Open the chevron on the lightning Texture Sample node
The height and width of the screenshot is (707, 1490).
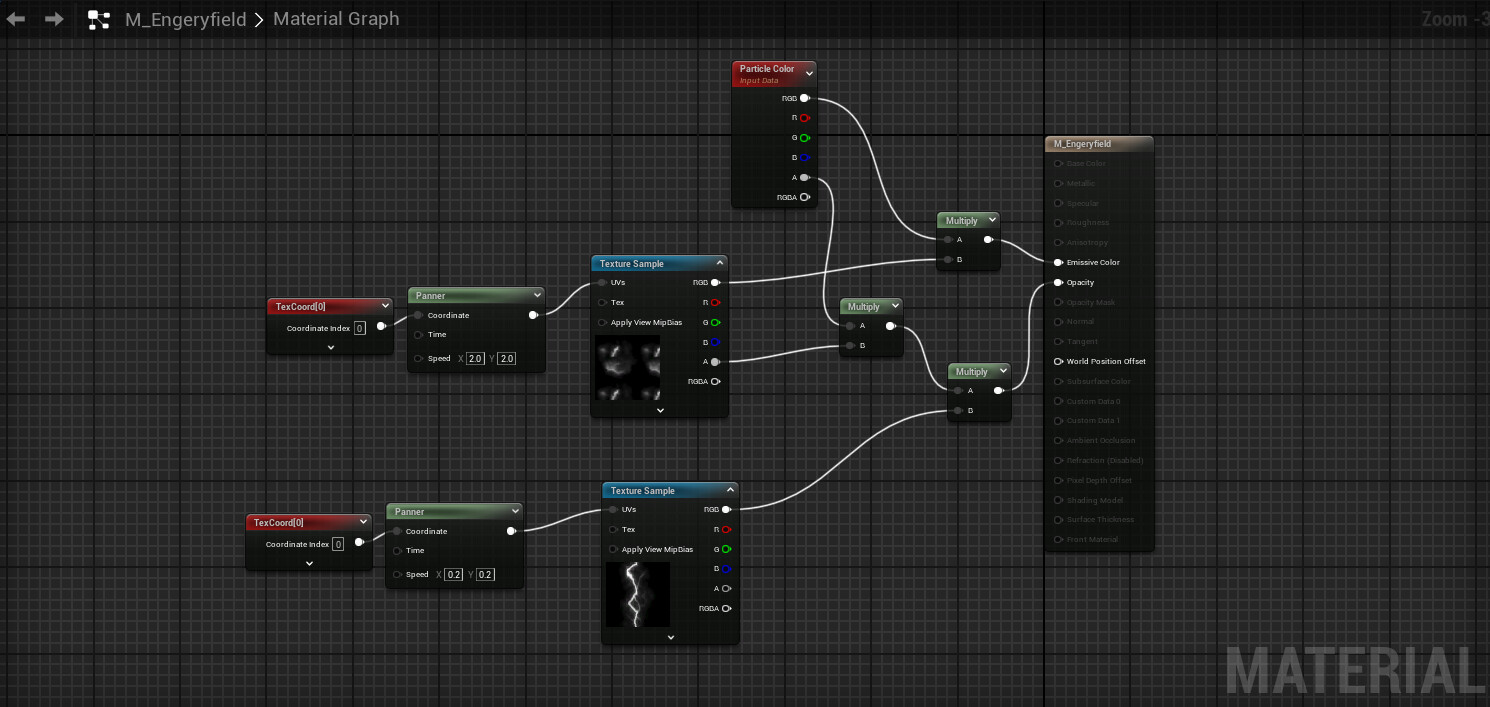tap(731, 490)
